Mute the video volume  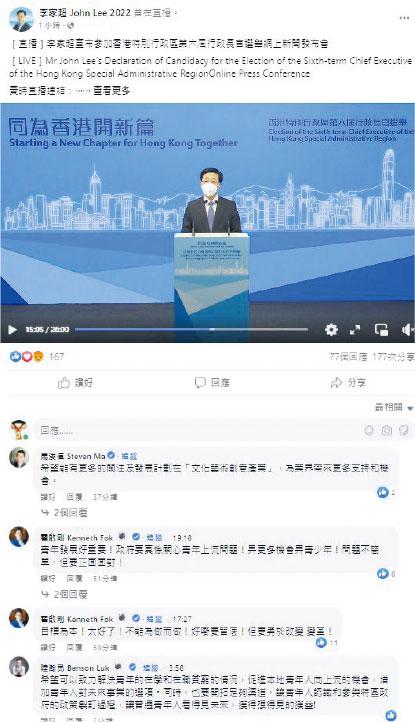point(407,330)
